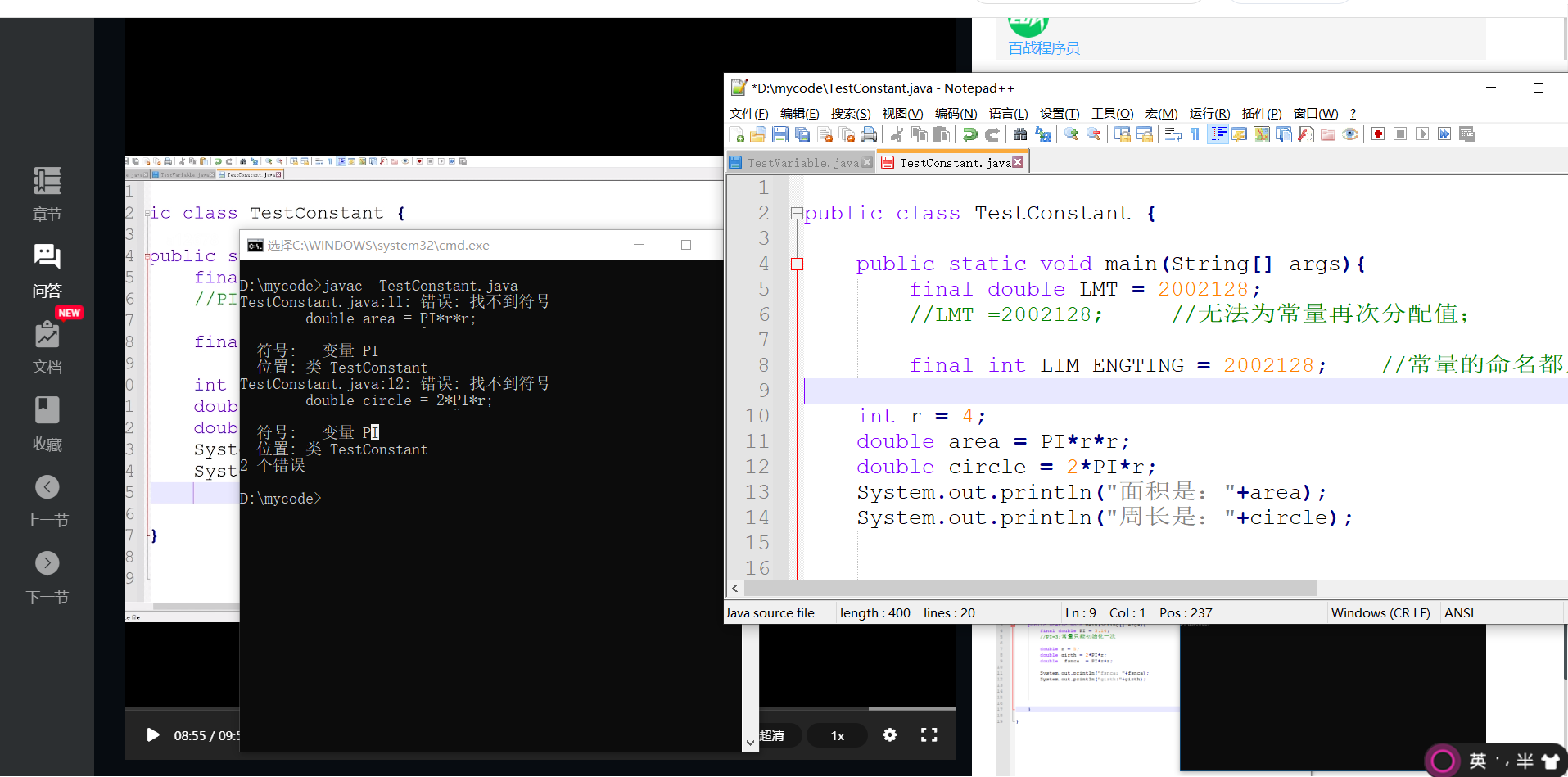Open the 收藏 favorites sidebar item
Image resolution: width=1568 pixels, height=777 pixels.
47,424
